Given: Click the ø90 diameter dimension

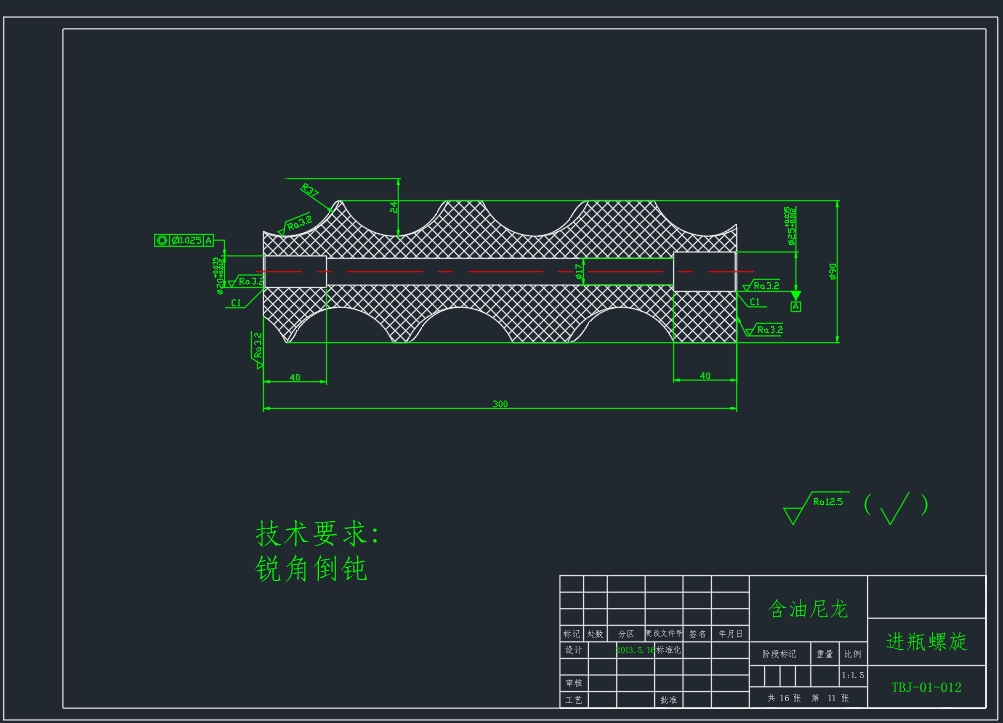Looking at the screenshot, I should 832,271.
